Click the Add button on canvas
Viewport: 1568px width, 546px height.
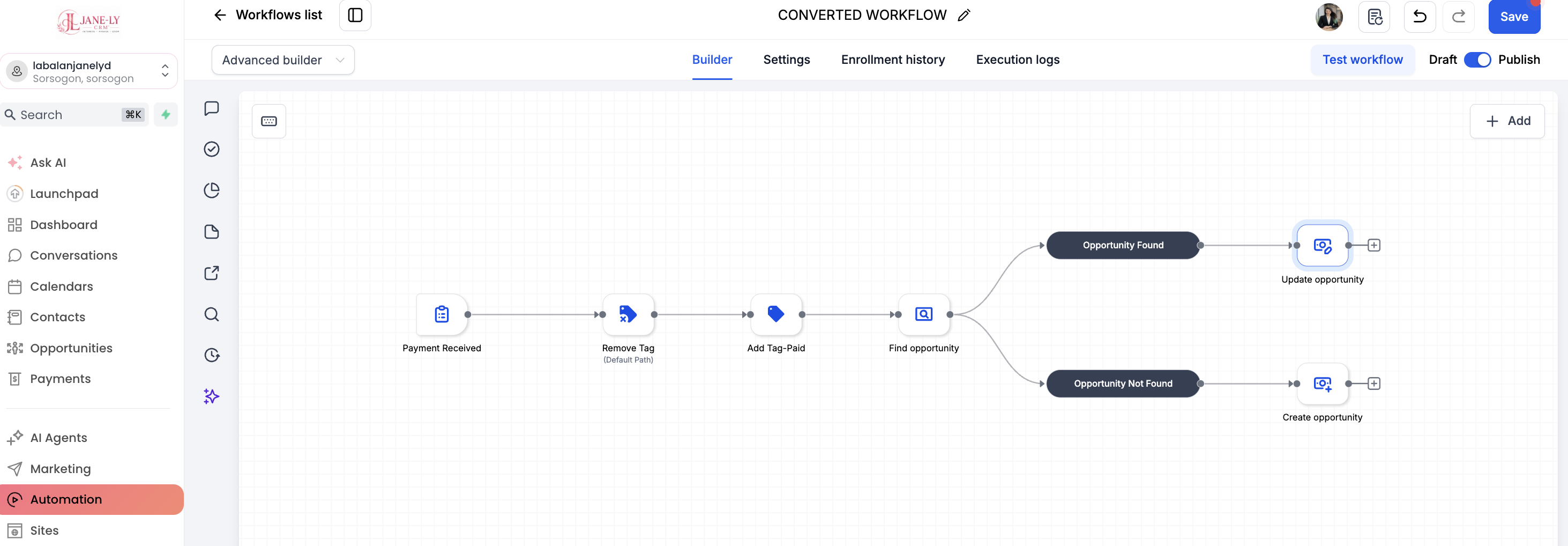[1507, 121]
